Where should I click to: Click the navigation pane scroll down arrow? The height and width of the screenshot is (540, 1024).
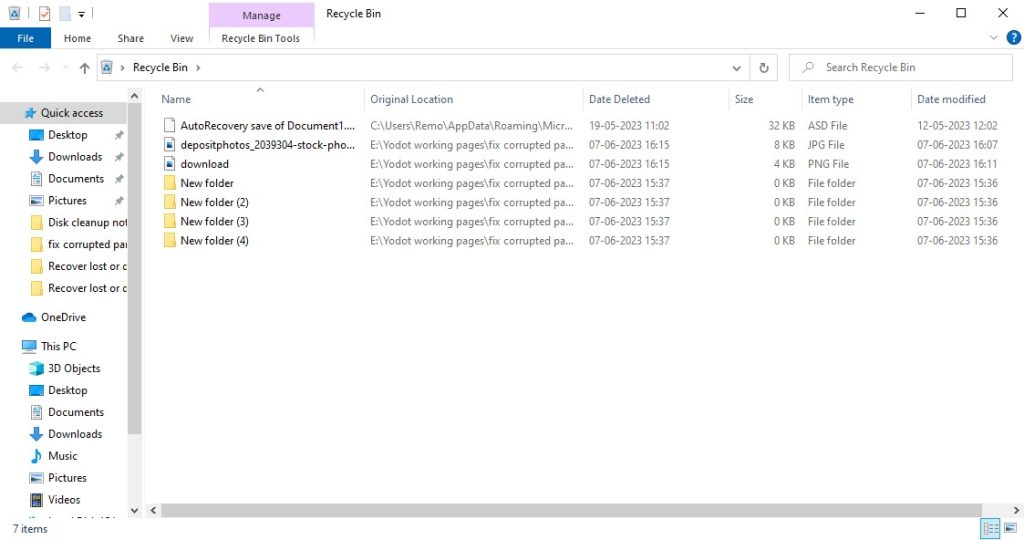[x=134, y=511]
